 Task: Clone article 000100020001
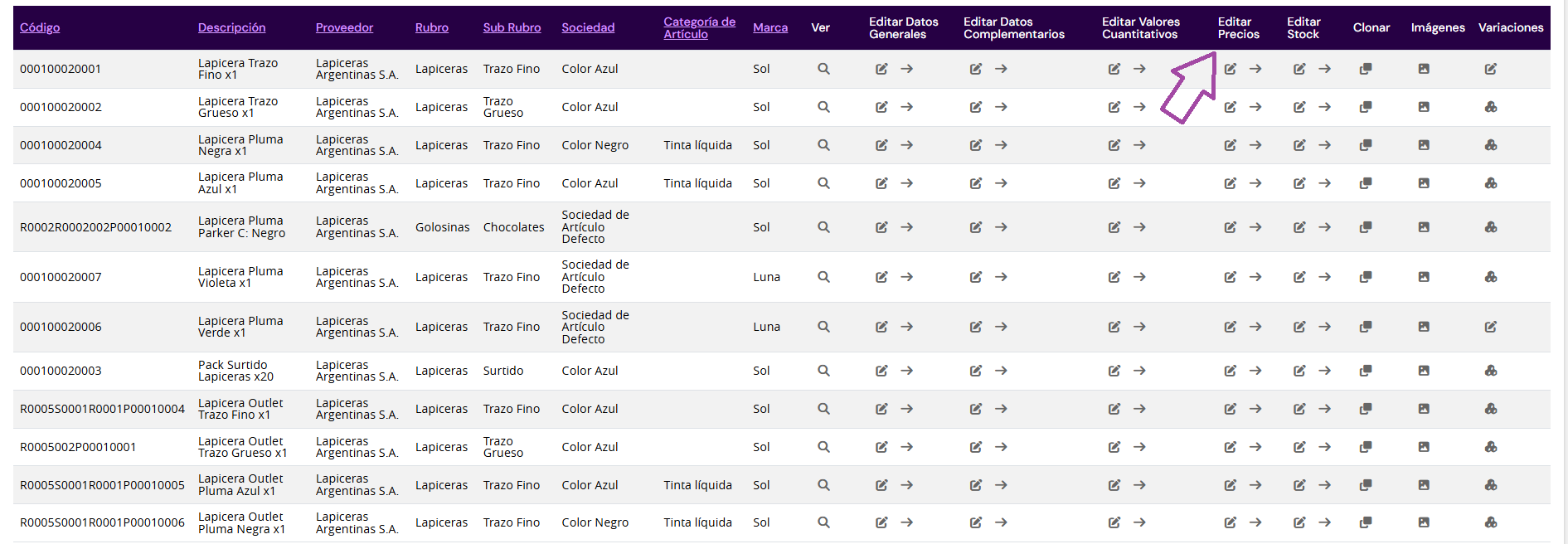[x=1366, y=69]
